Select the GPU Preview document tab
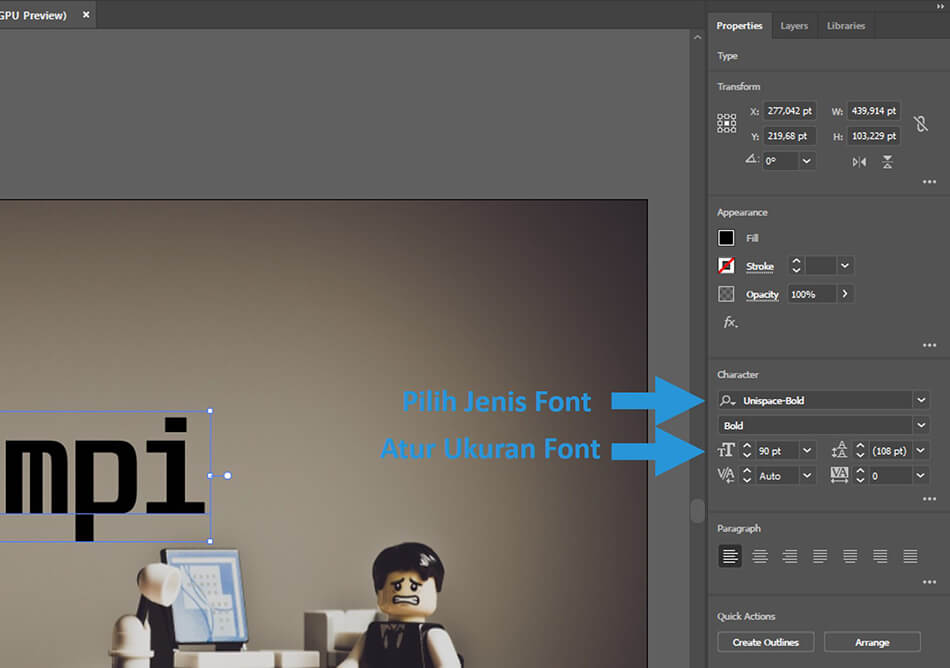The height and width of the screenshot is (668, 950). pyautogui.click(x=33, y=15)
